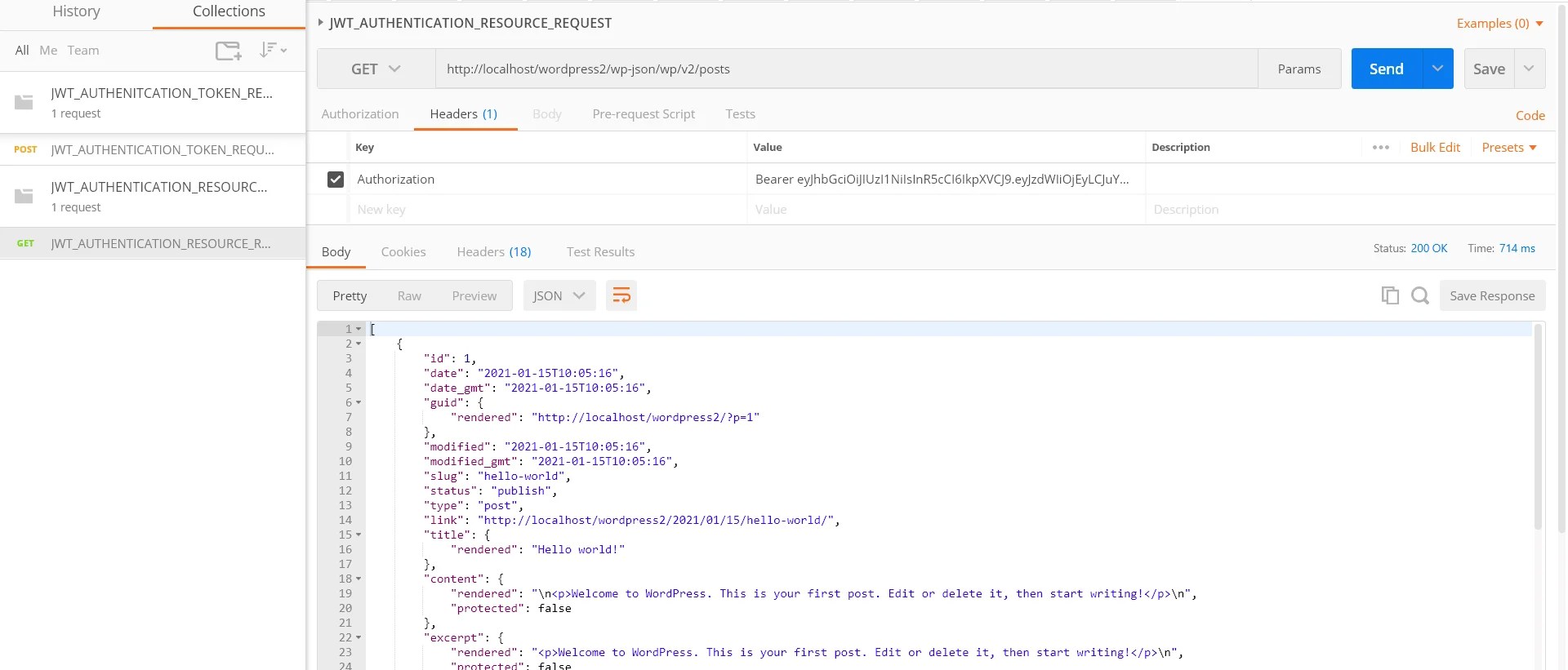The image size is (1568, 670).
Task: Open search in response with magnifier icon
Action: [1420, 295]
